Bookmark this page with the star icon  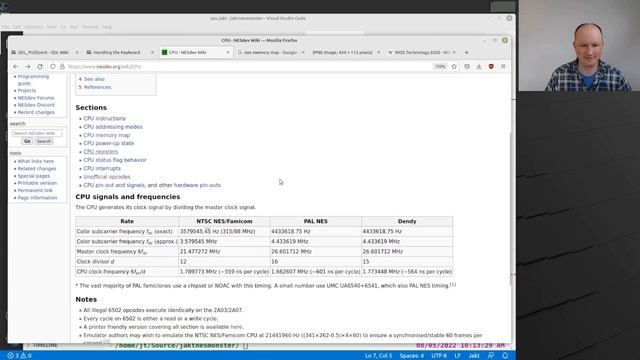coord(454,67)
